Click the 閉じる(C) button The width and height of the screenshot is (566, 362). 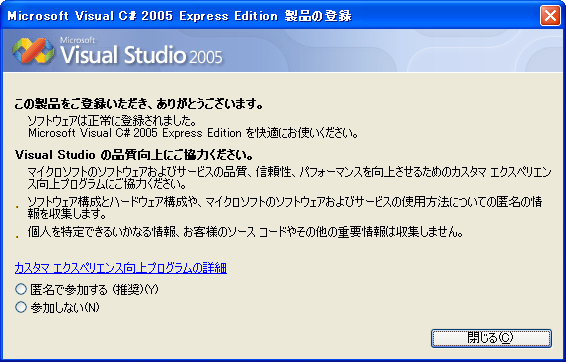tap(491, 338)
